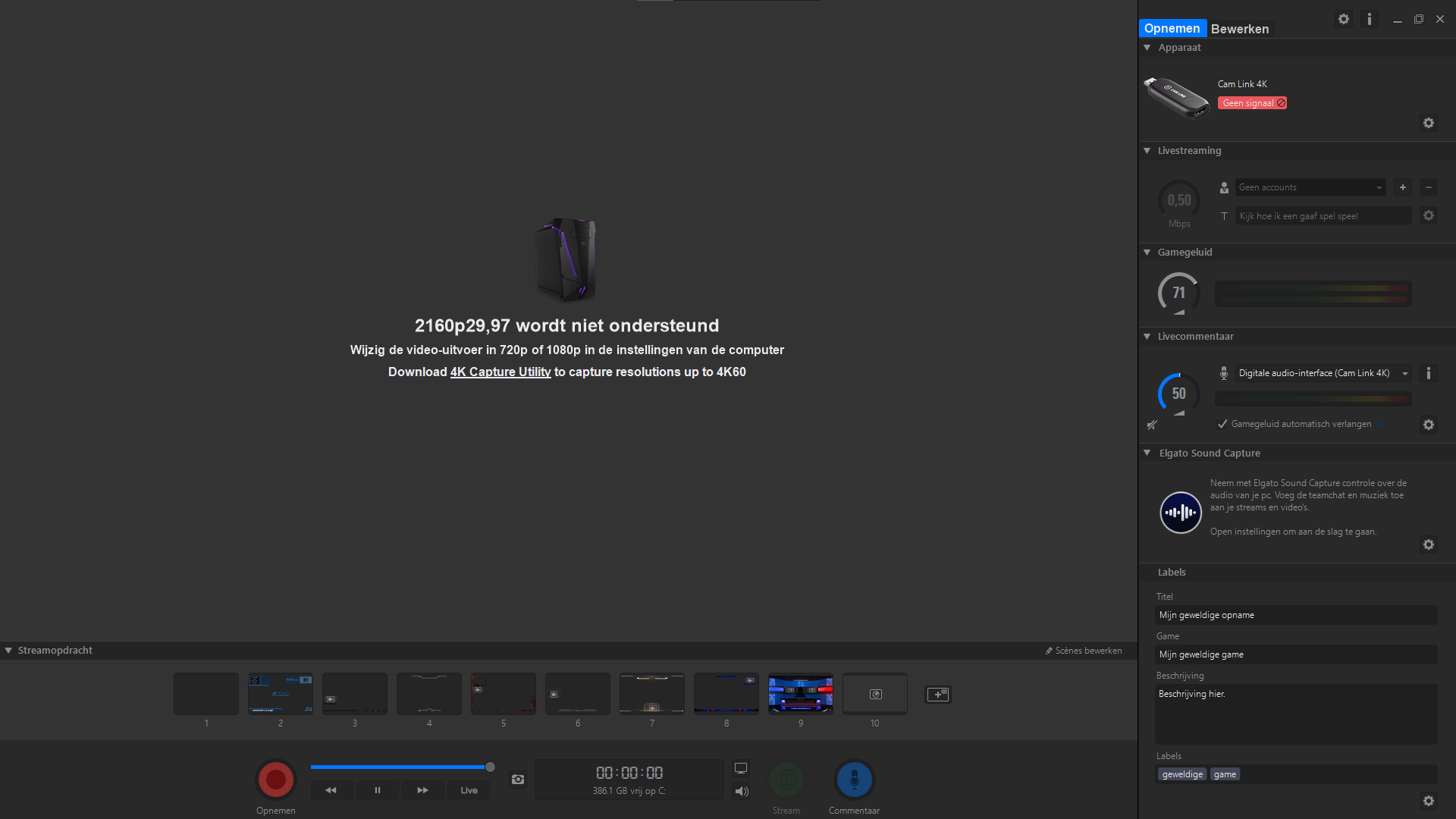Toggle the mute microphone icon under Livecommentaar
This screenshot has width=1456, height=819.
tap(1152, 425)
